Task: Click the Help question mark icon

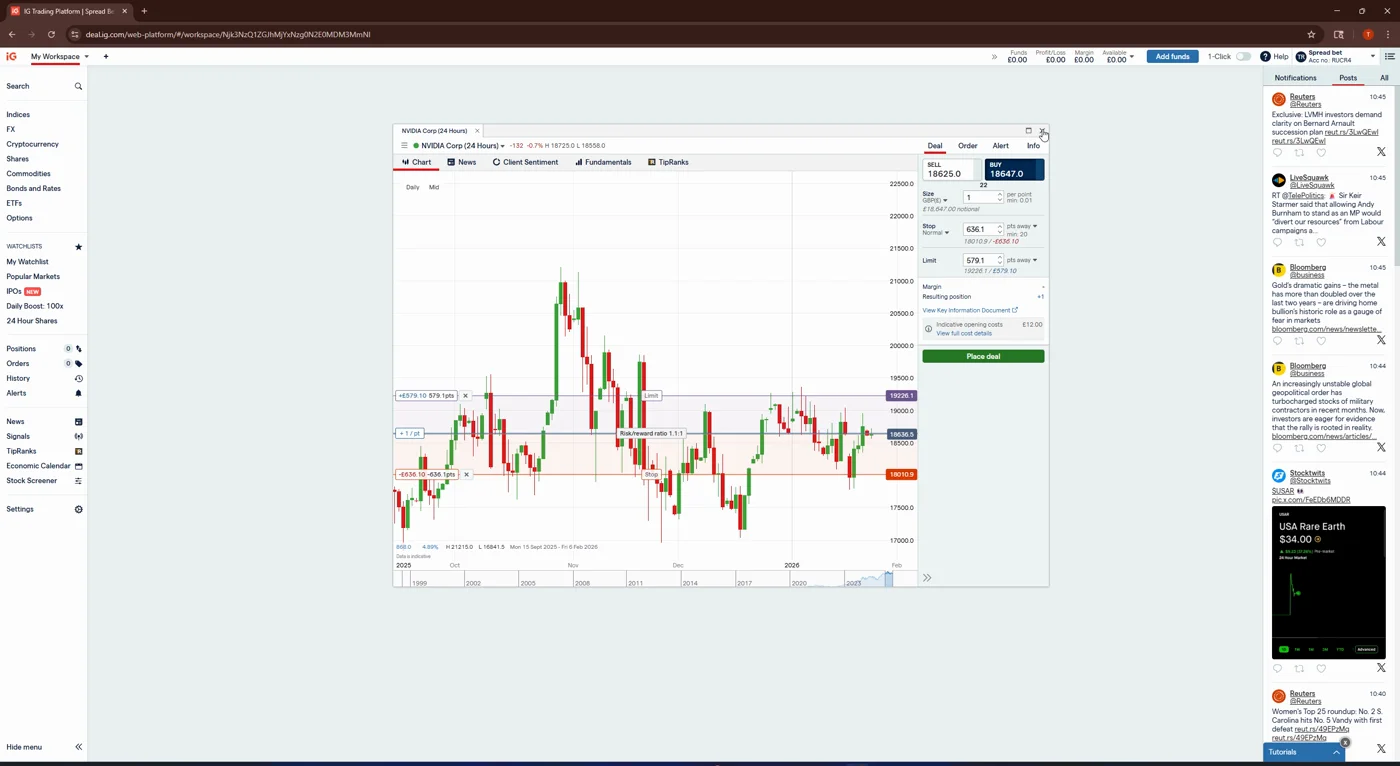Action: 1265,56
